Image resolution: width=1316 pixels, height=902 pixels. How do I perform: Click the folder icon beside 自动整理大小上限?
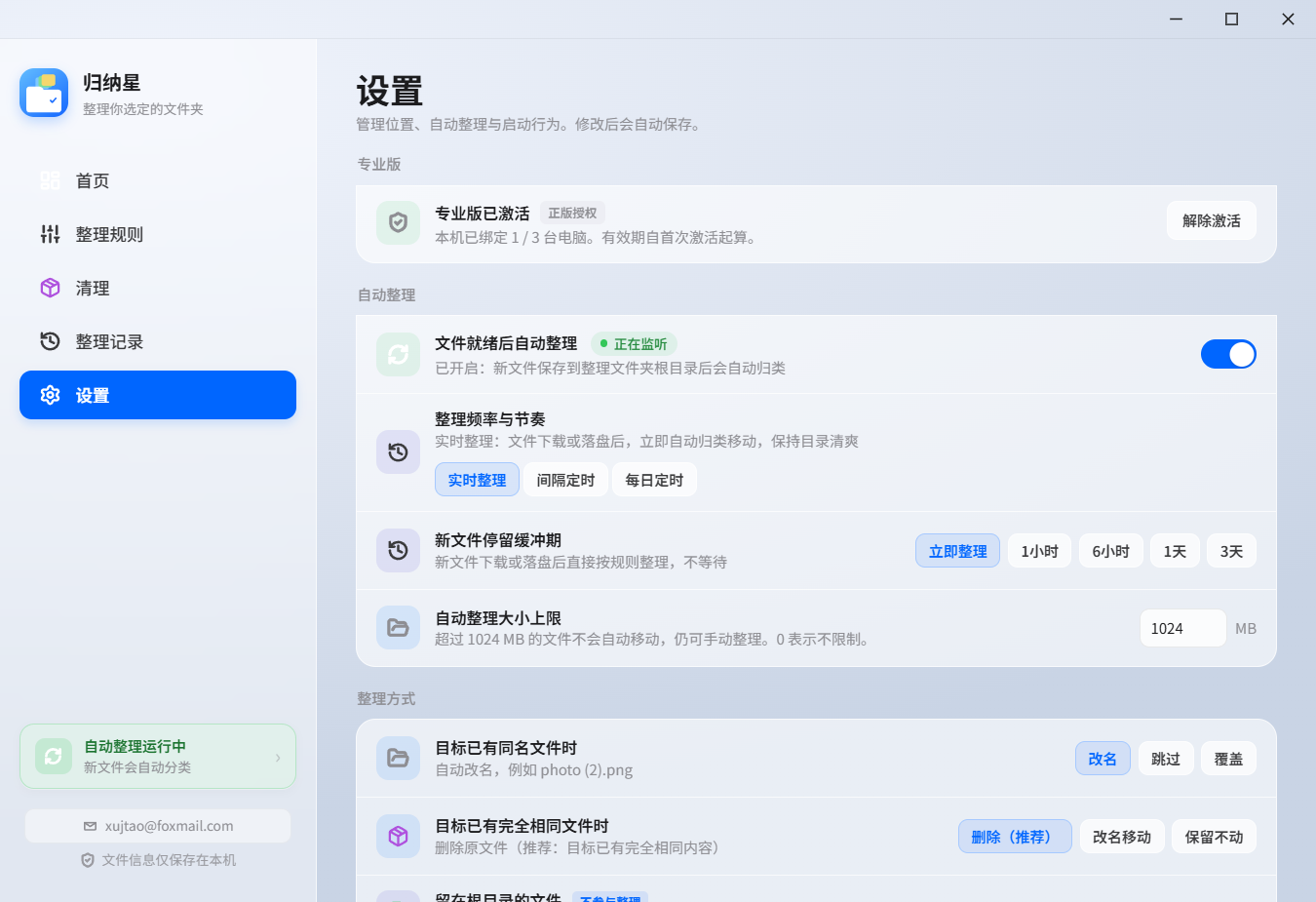coord(398,627)
